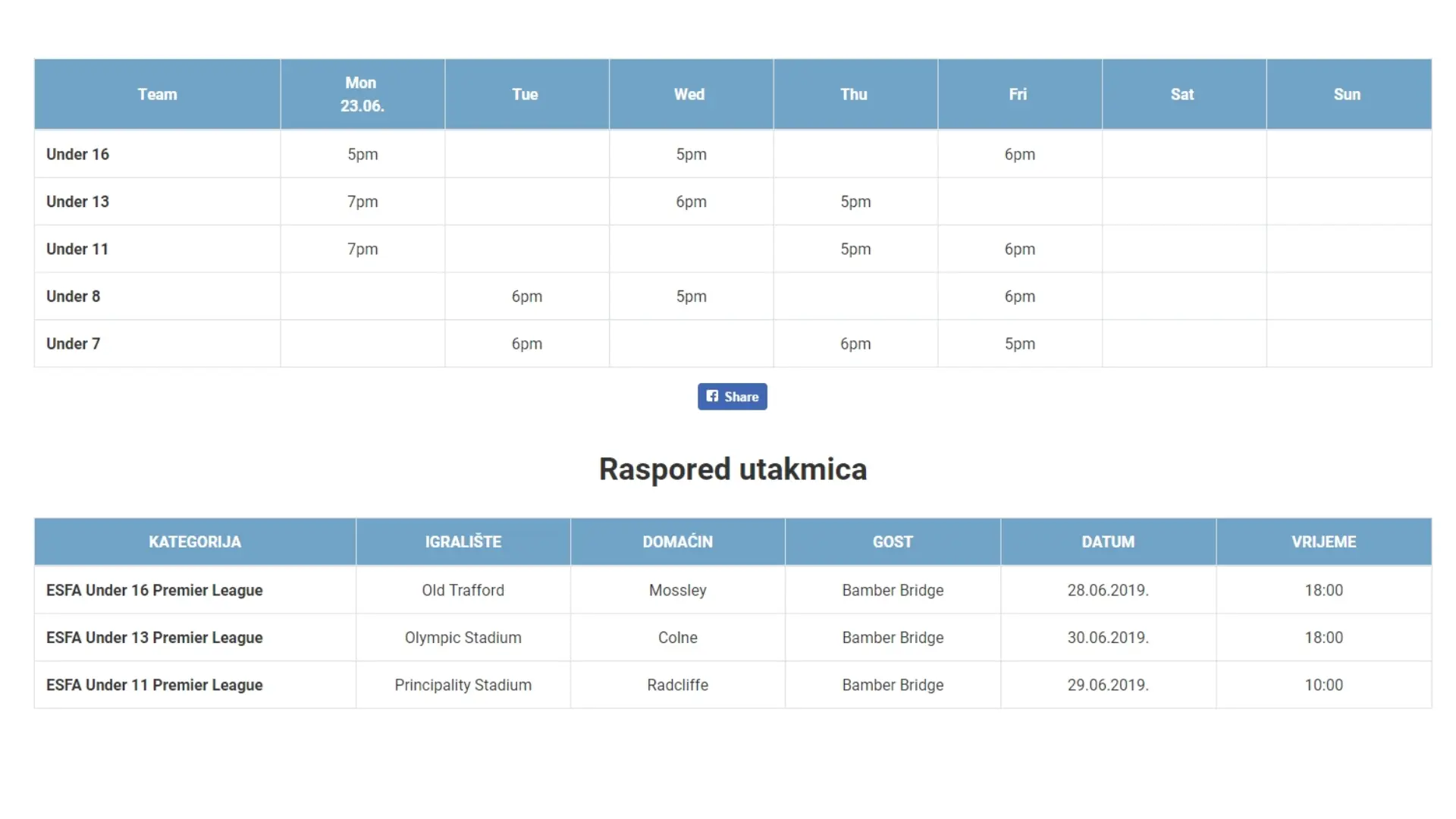Click Under 13 Thursday 5pm cell
This screenshot has width=1456, height=819.
pos(855,202)
